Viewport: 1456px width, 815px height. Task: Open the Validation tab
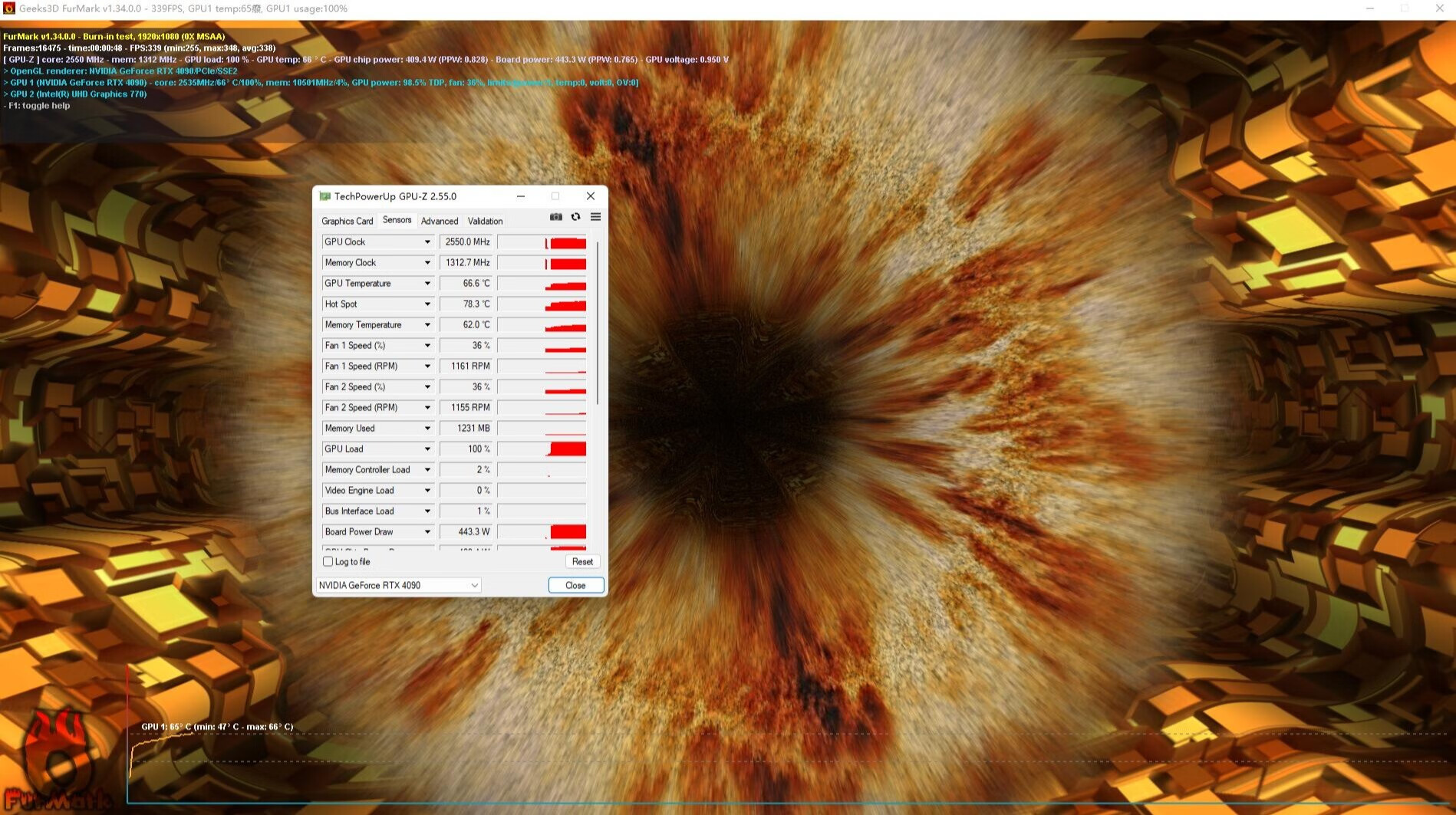(x=485, y=221)
